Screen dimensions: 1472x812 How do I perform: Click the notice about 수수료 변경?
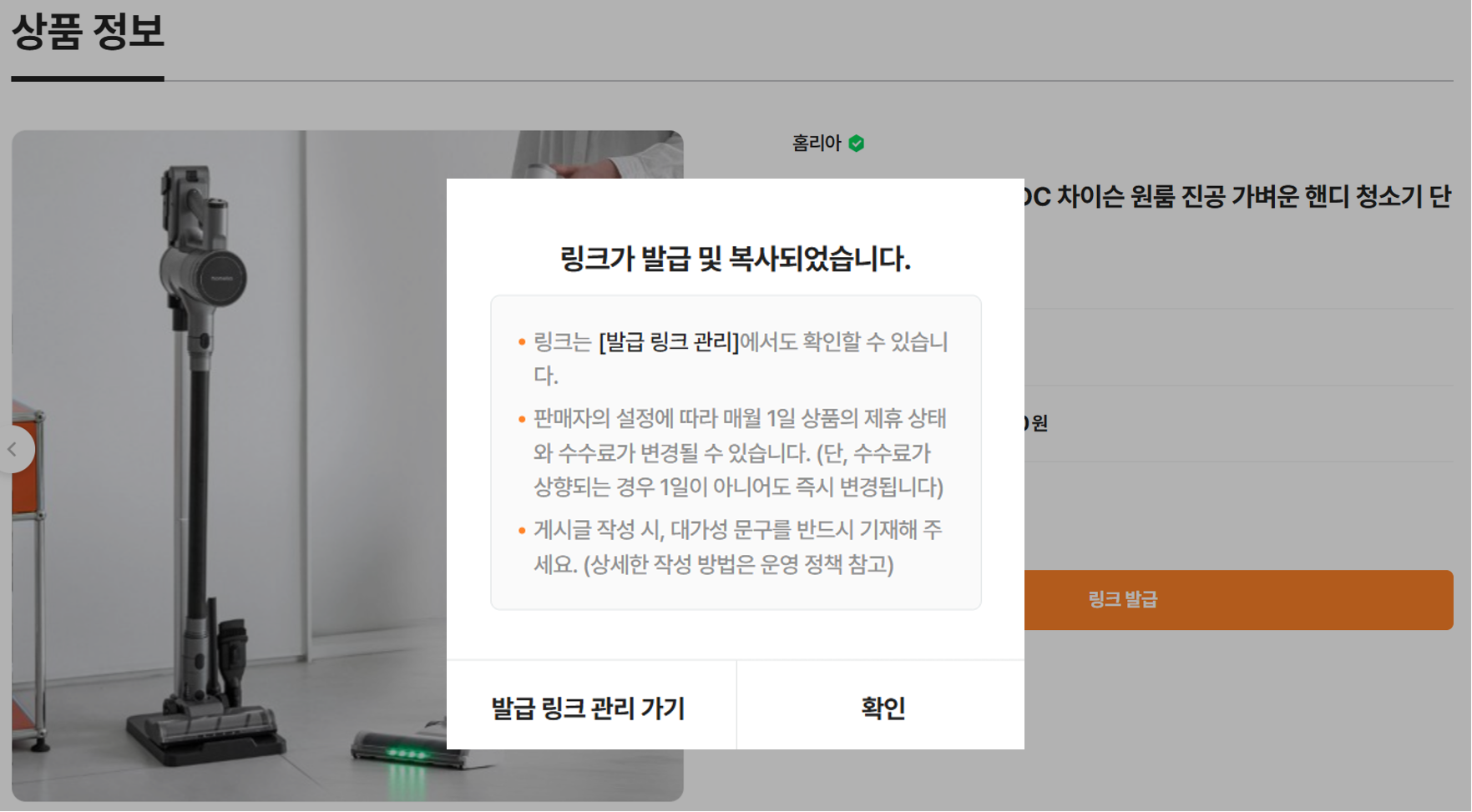click(x=739, y=453)
